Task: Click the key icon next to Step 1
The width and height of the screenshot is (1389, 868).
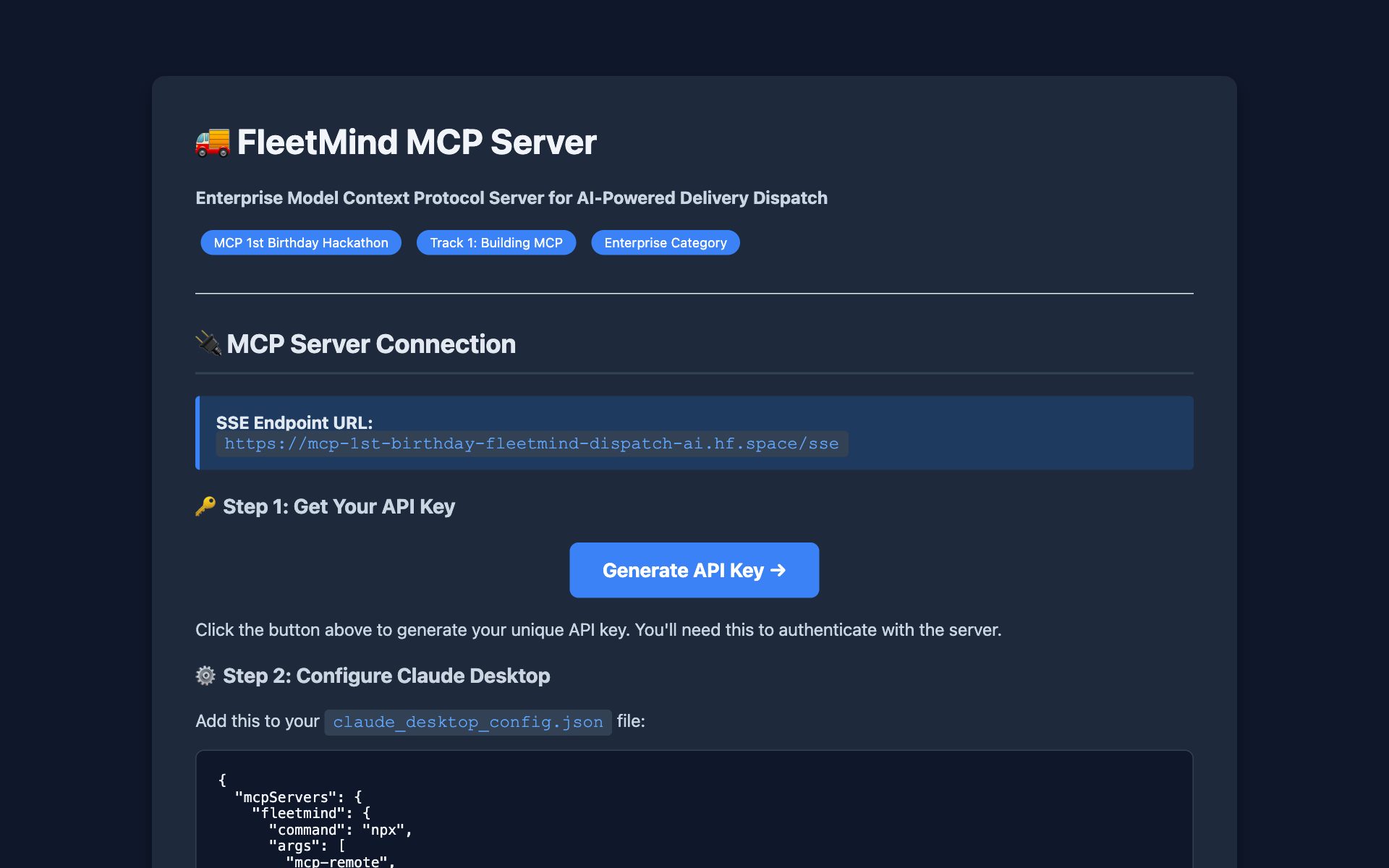Action: pyautogui.click(x=205, y=506)
